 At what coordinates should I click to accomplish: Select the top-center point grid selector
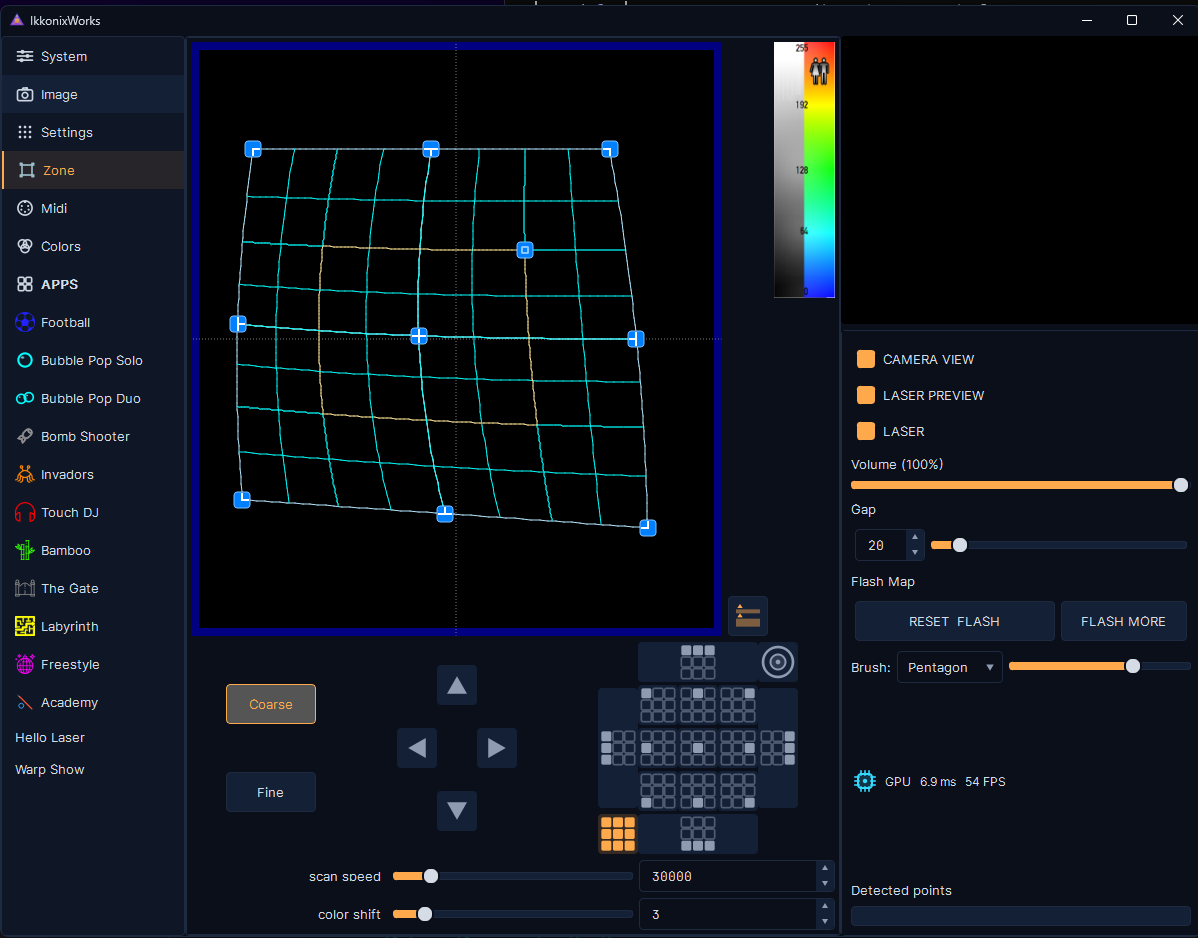pos(698,706)
